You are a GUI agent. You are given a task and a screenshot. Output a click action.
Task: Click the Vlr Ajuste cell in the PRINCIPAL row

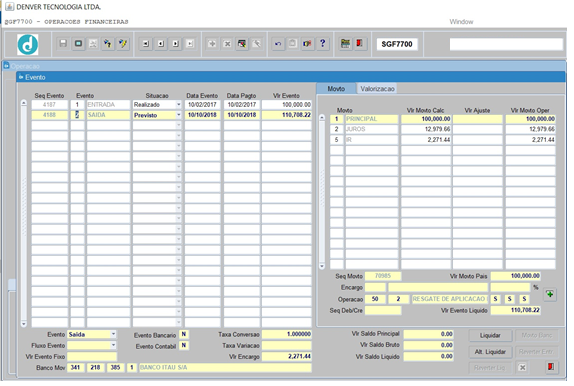(477, 119)
